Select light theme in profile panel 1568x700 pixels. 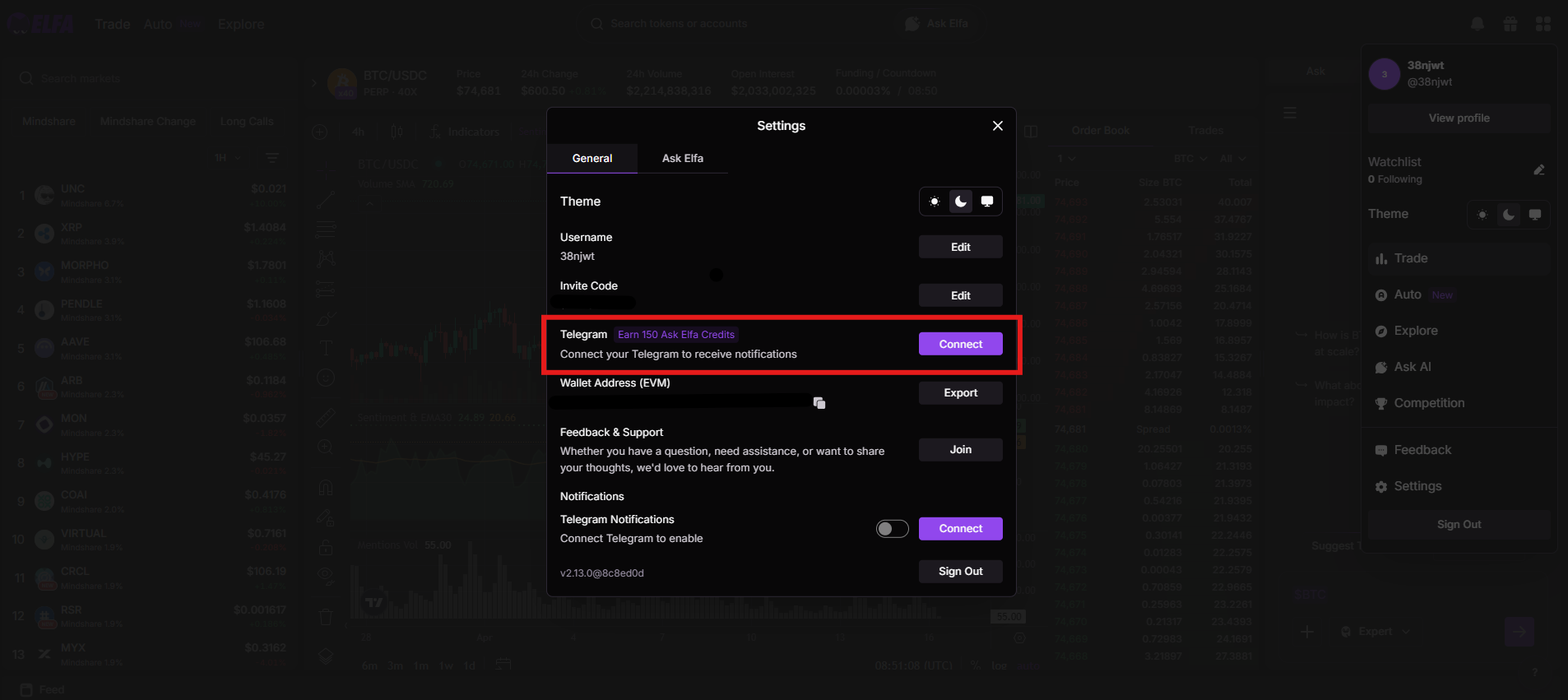point(1482,215)
